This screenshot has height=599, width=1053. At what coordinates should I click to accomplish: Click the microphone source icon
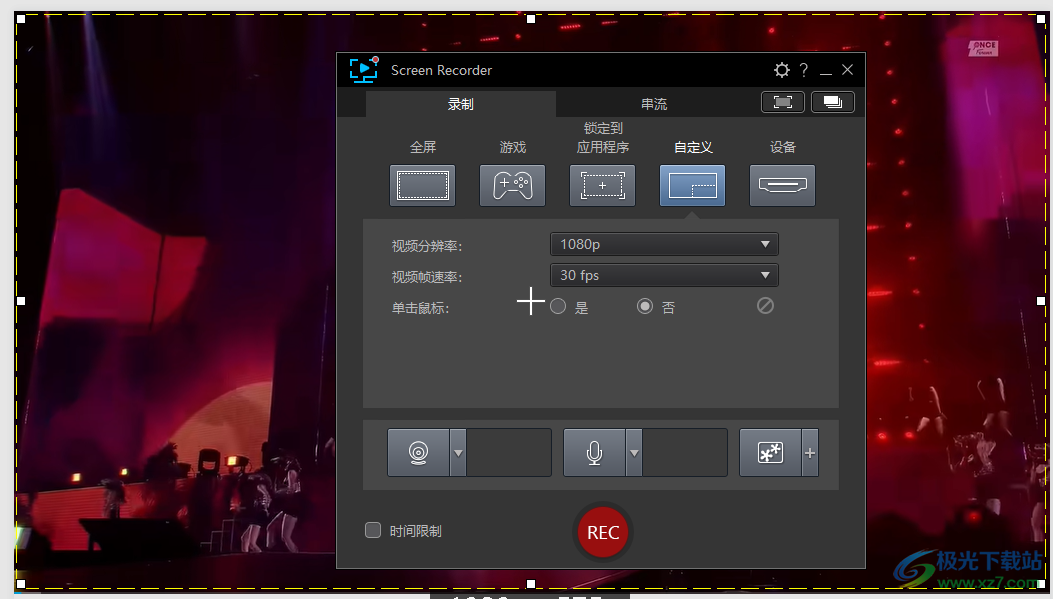595,452
